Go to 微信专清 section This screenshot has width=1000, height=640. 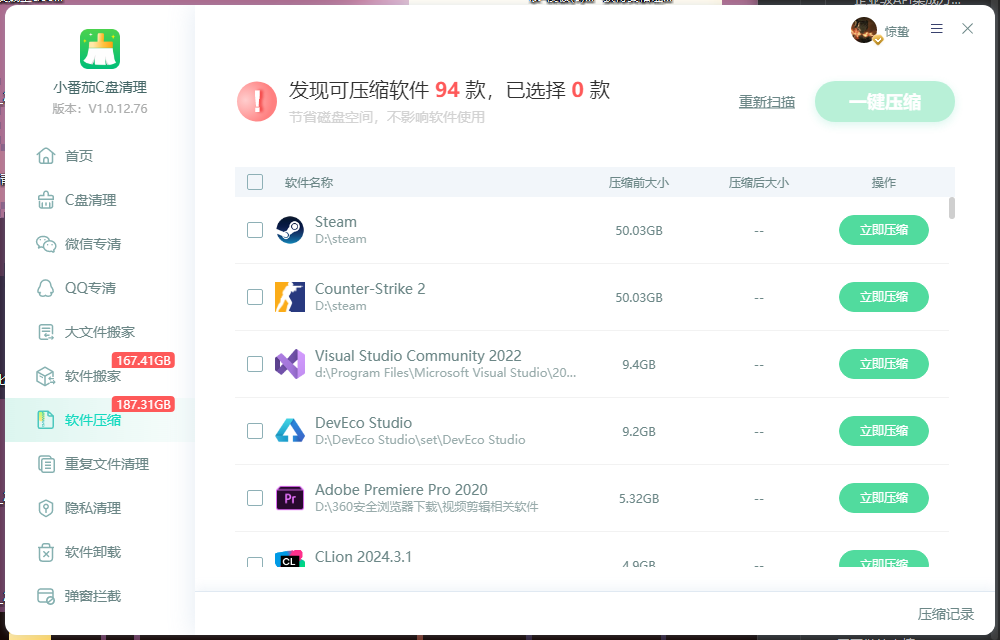click(100, 244)
